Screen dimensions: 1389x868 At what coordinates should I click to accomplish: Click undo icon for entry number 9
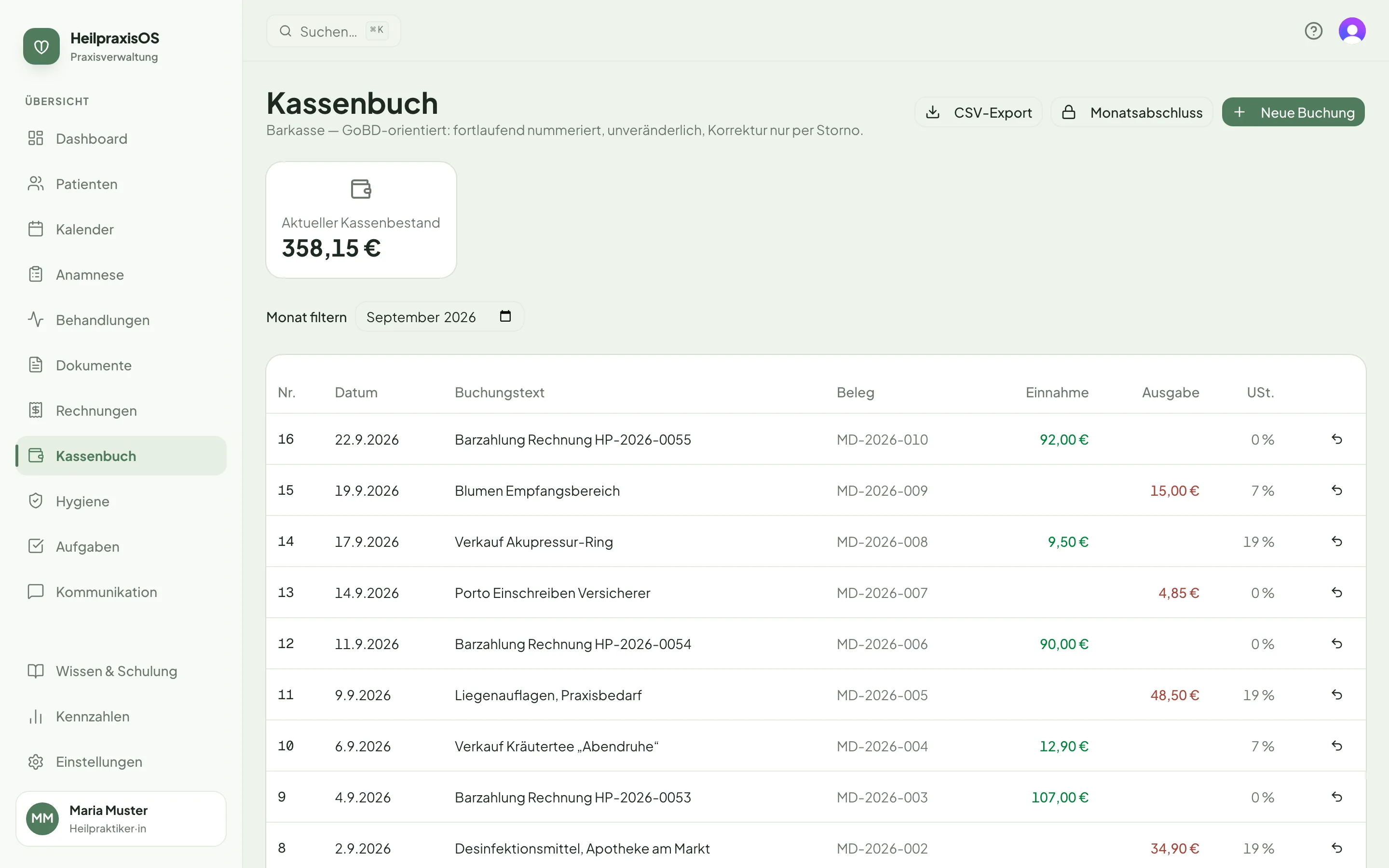click(x=1337, y=797)
